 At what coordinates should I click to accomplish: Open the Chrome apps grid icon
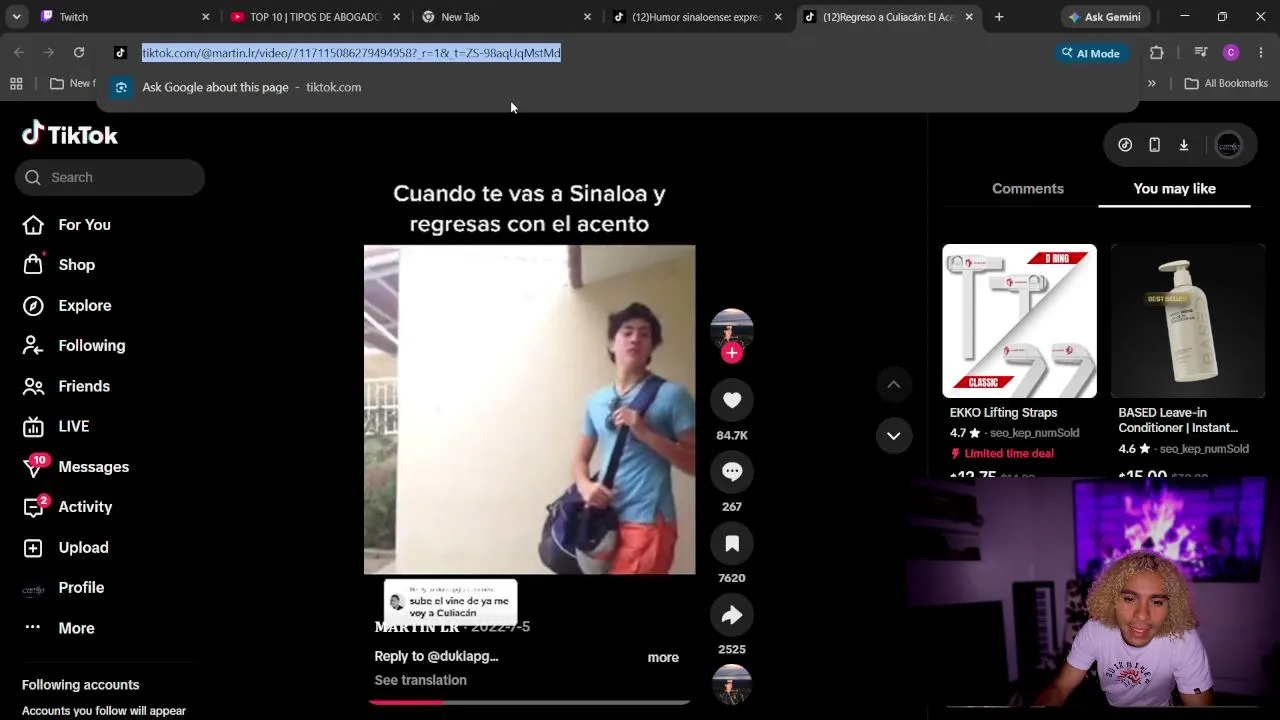click(x=16, y=84)
